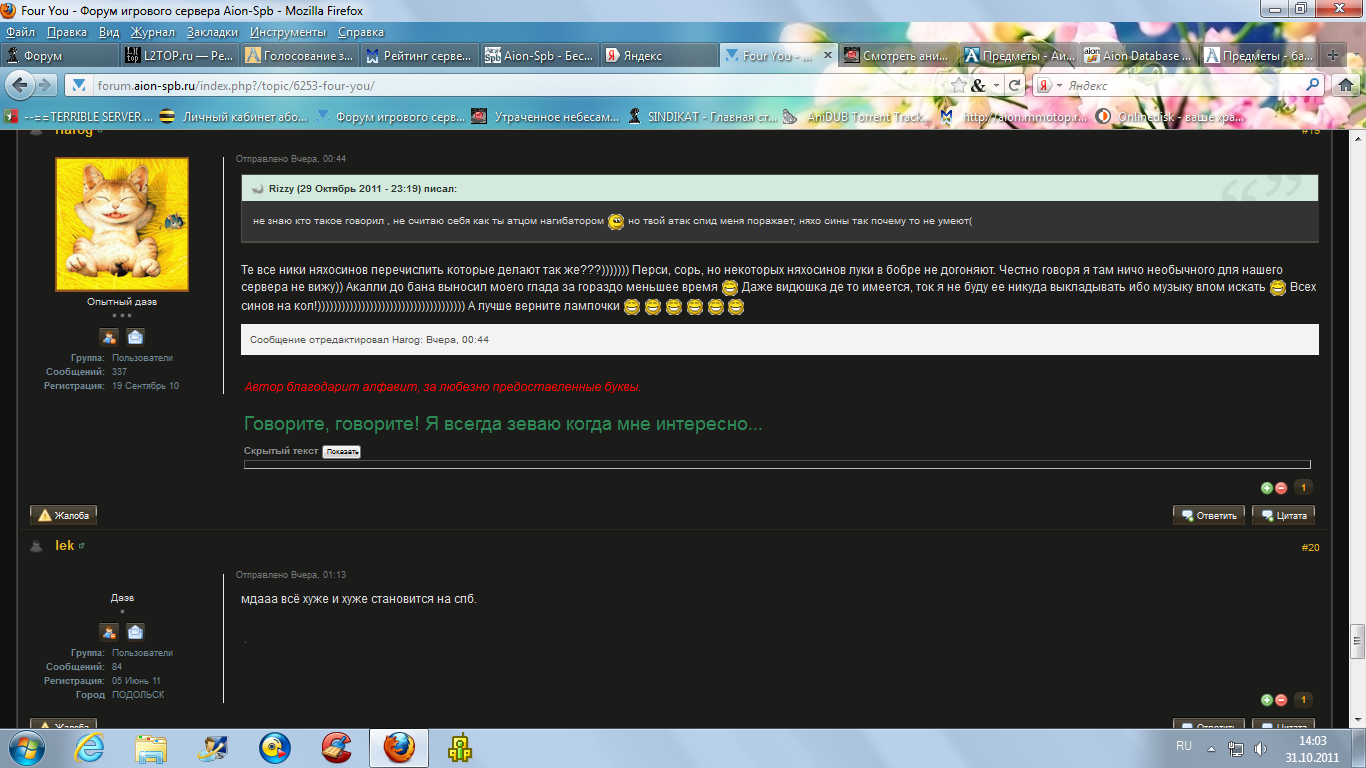Viewport: 1366px width, 768px height.
Task: Open the CCleaner-like red icon on taskbar
Action: 337,748
